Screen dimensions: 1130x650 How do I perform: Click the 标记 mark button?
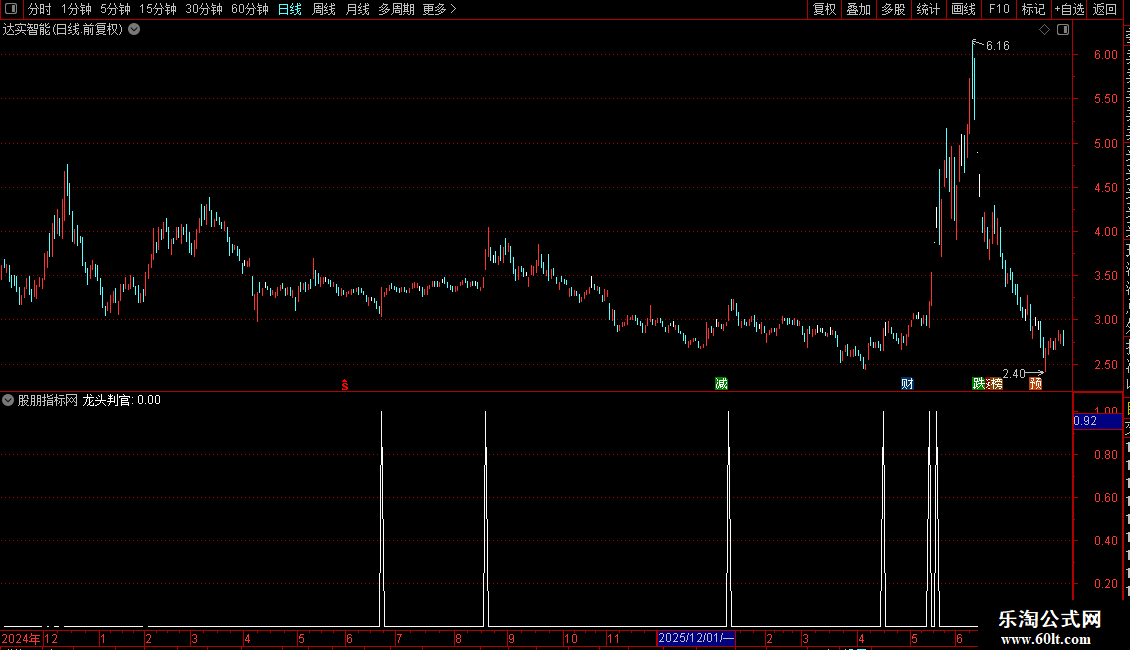1033,9
